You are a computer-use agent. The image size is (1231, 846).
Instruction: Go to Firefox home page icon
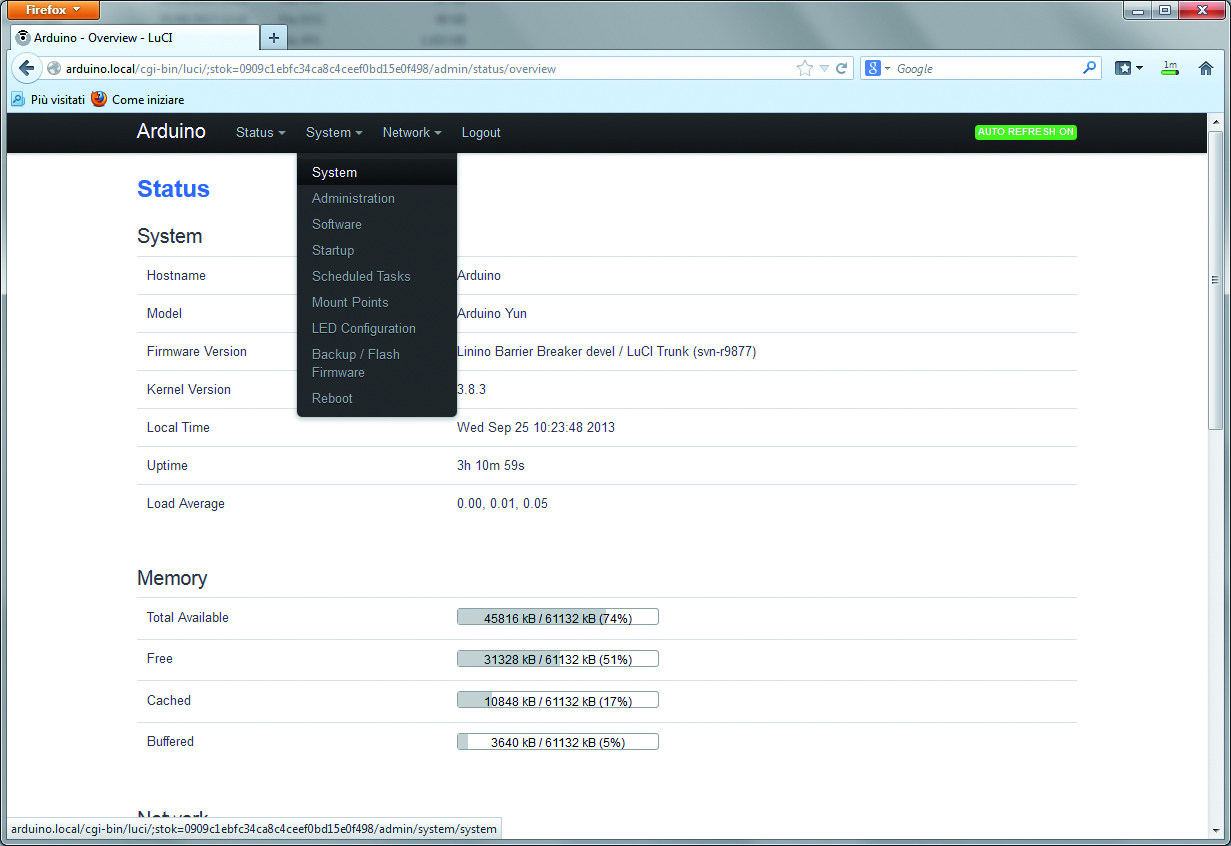[1205, 69]
